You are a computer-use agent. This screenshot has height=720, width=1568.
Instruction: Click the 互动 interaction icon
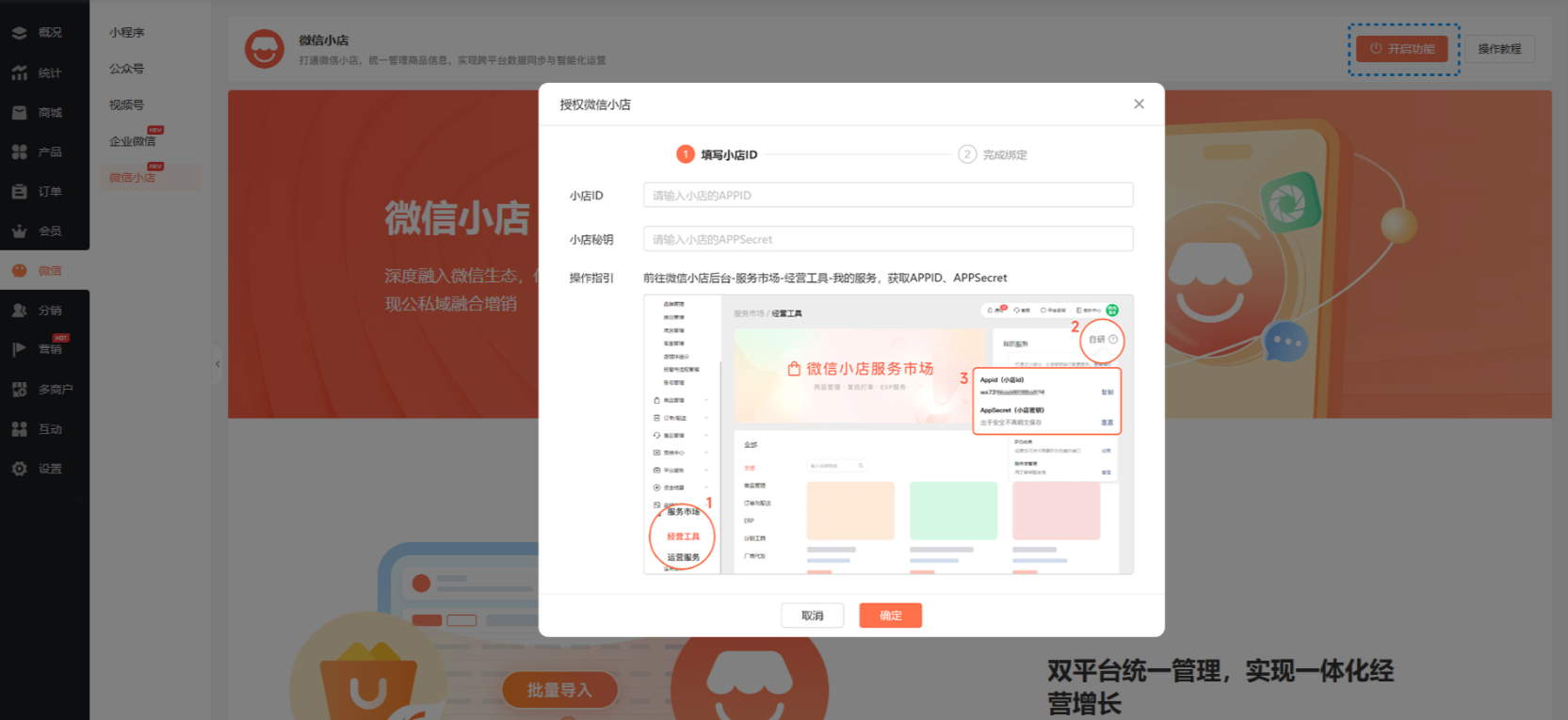[x=19, y=428]
